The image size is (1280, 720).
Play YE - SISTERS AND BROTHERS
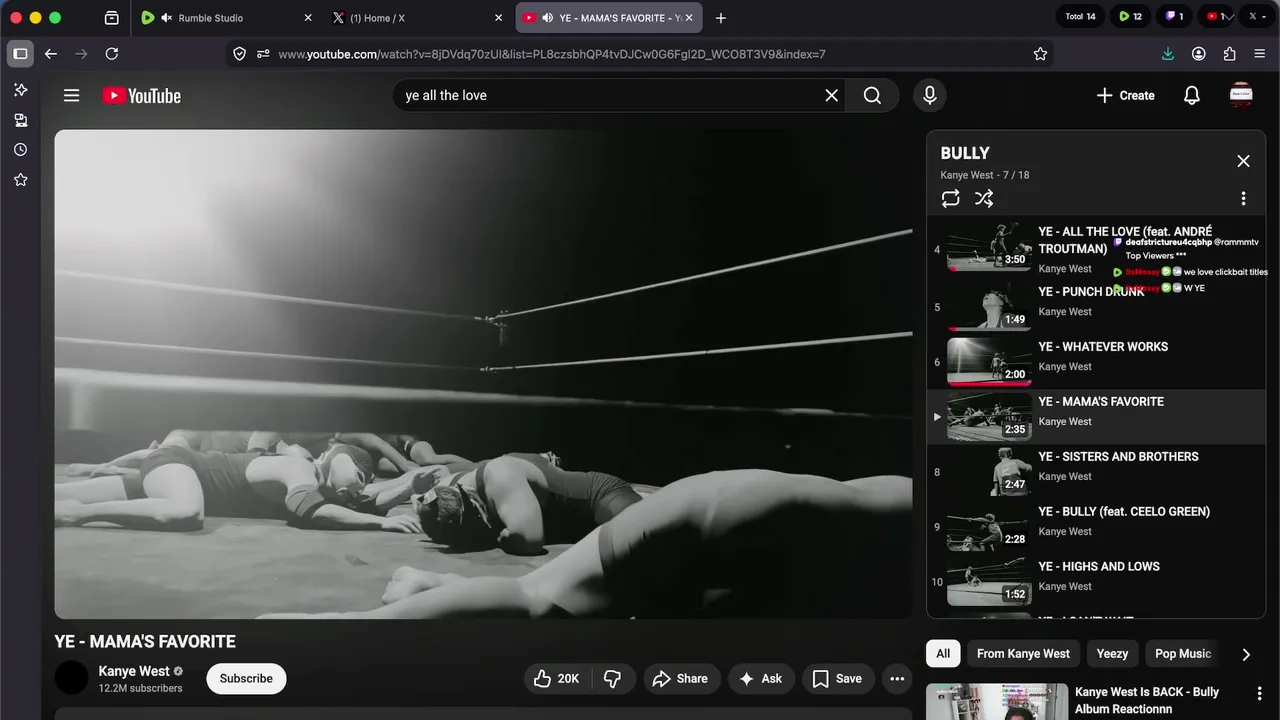[1096, 472]
